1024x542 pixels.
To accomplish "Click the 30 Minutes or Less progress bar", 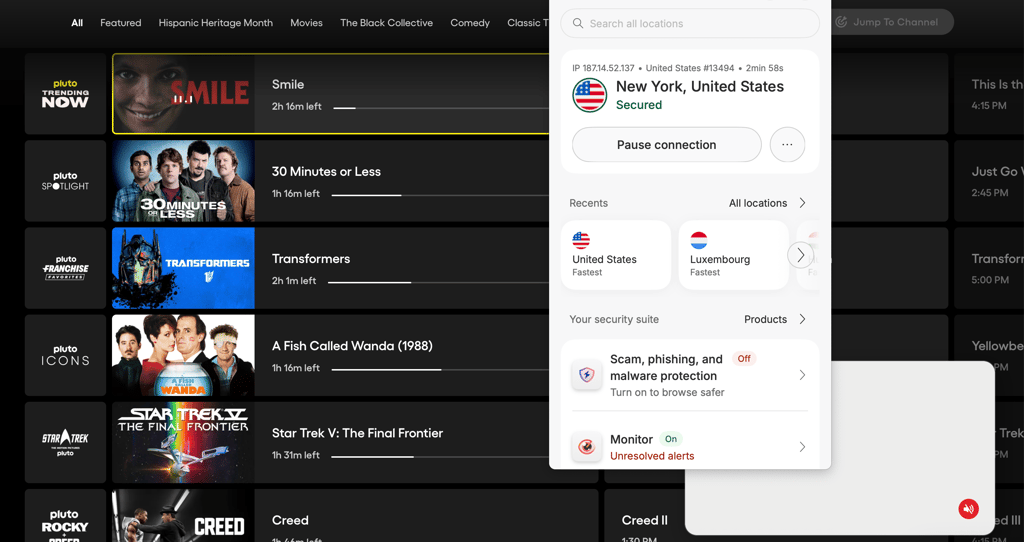I will [440, 195].
